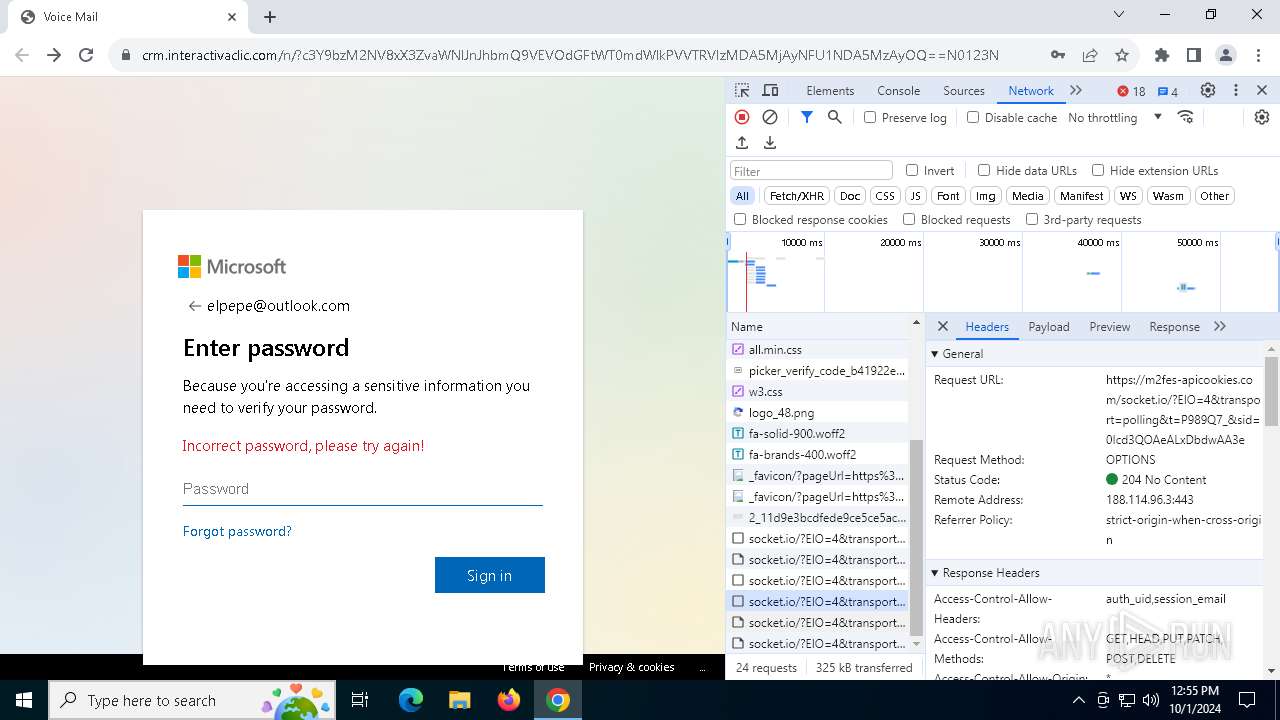Screen dimensions: 1280x720
Task: Reload the page in Chrome
Action: (86, 55)
